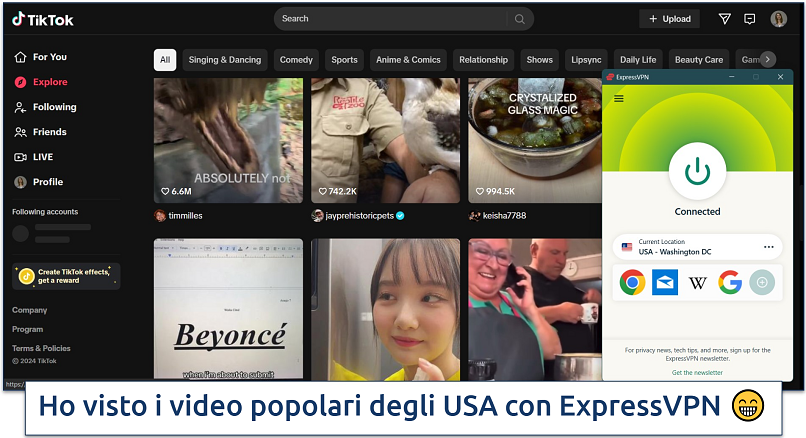Screen dimensions: 806x438
Task: Click jayprehistoricpets avatar icon
Action: click(317, 215)
